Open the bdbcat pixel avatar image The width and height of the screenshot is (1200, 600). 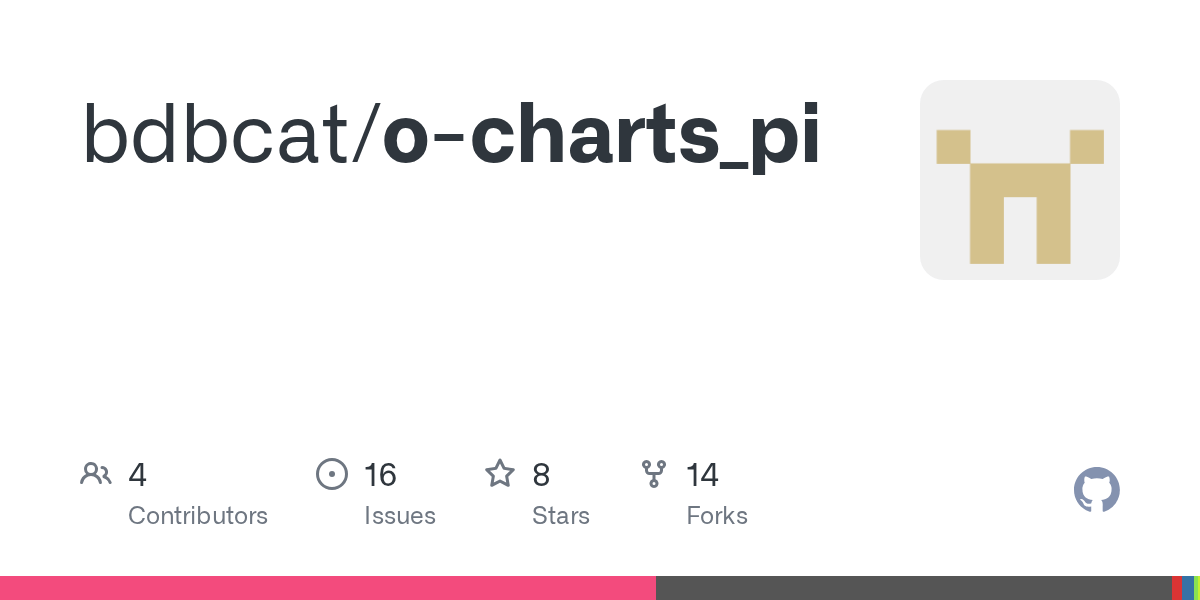coord(1020,180)
